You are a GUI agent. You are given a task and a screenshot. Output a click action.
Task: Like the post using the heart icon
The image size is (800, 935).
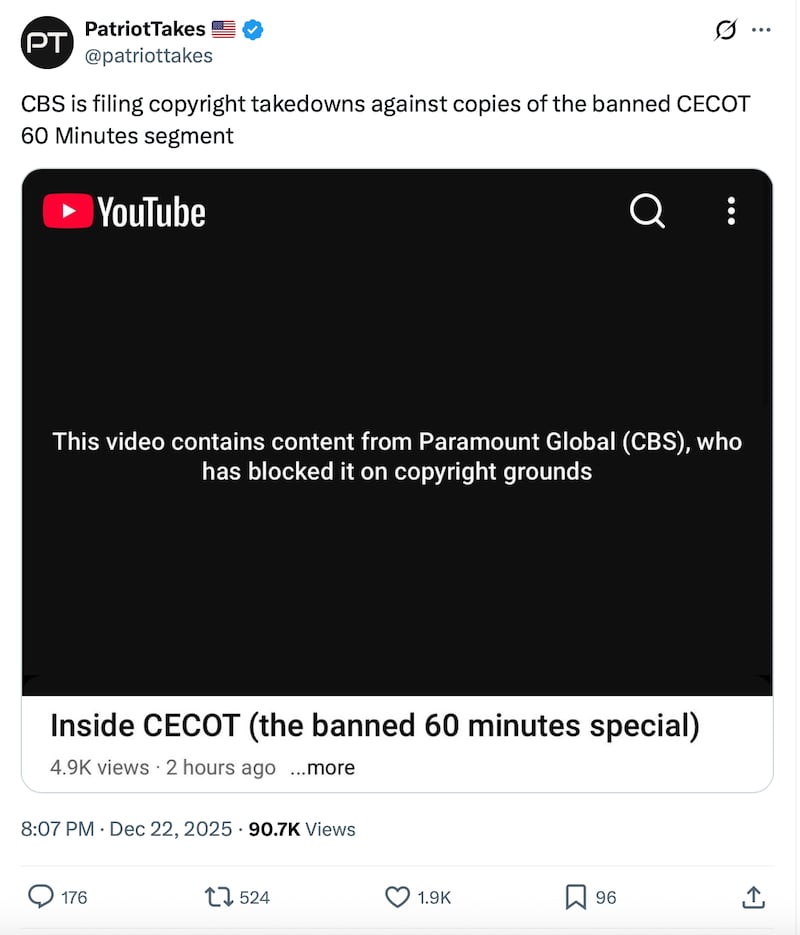tap(395, 897)
